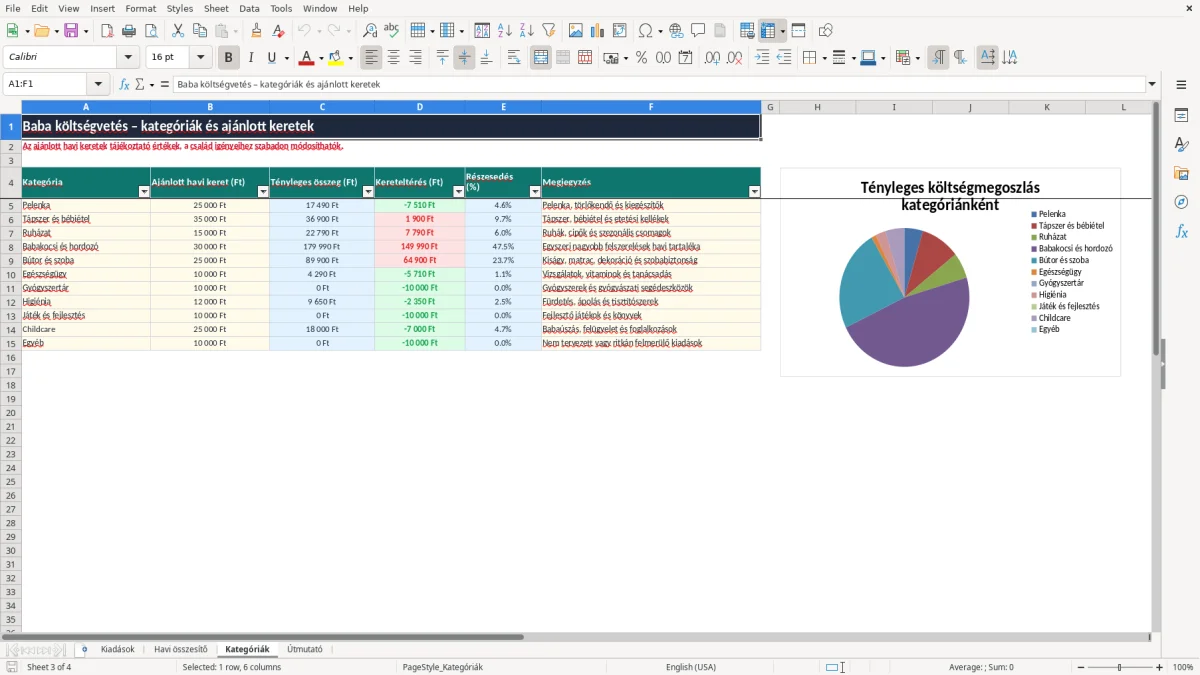Viewport: 1200px width, 675px height.
Task: Export directly as PDF icon
Action: pyautogui.click(x=107, y=31)
